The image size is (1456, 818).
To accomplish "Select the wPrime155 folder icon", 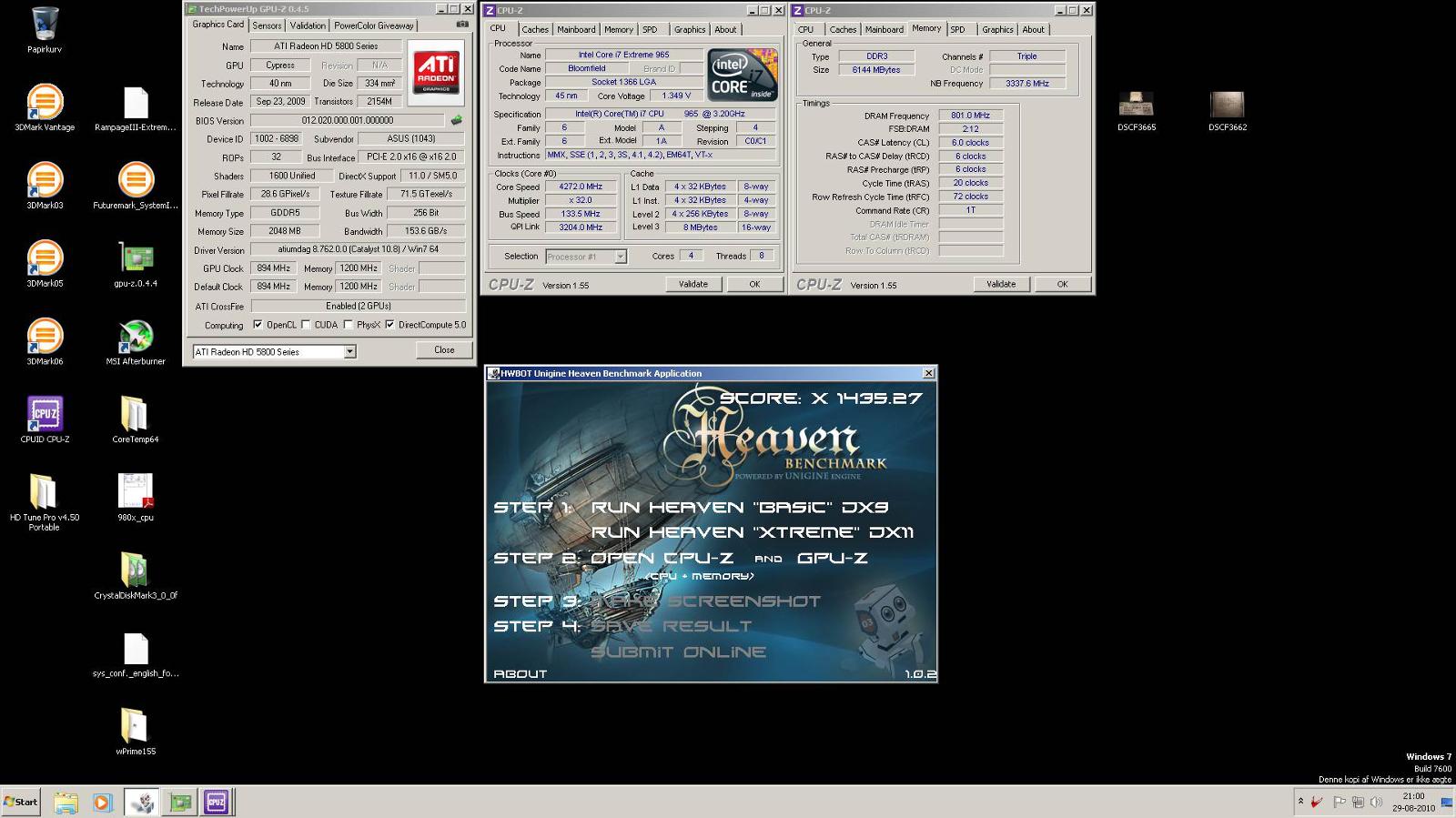I will pos(136,732).
